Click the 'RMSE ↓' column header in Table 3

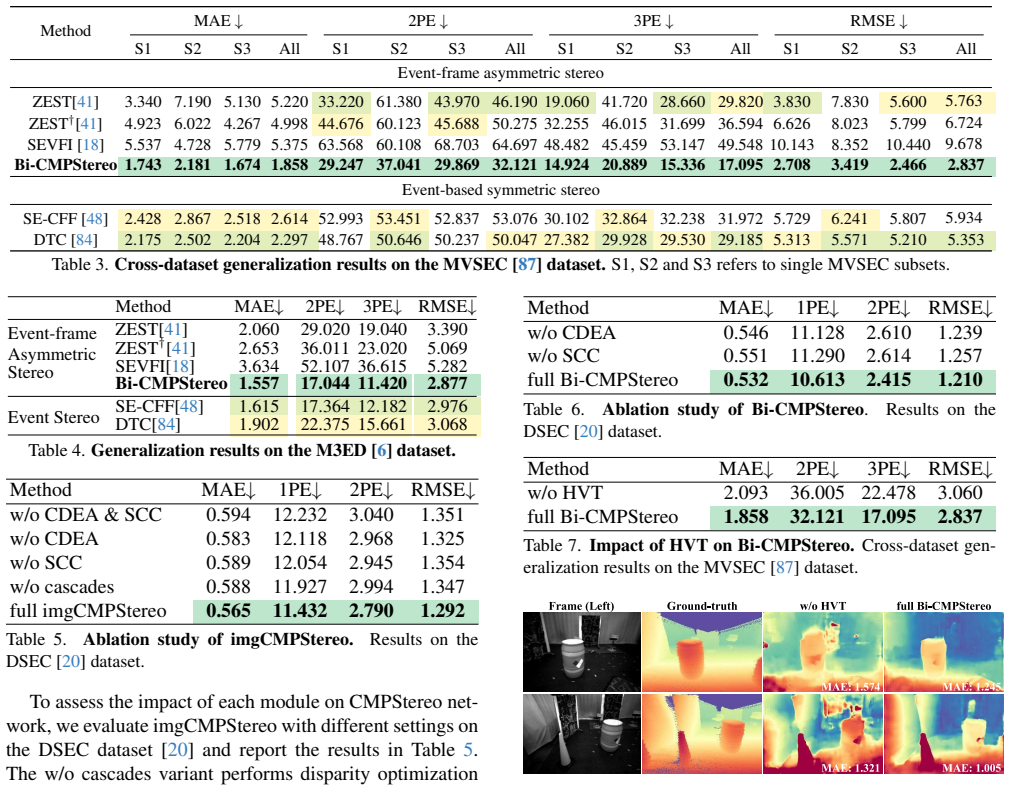click(x=879, y=21)
